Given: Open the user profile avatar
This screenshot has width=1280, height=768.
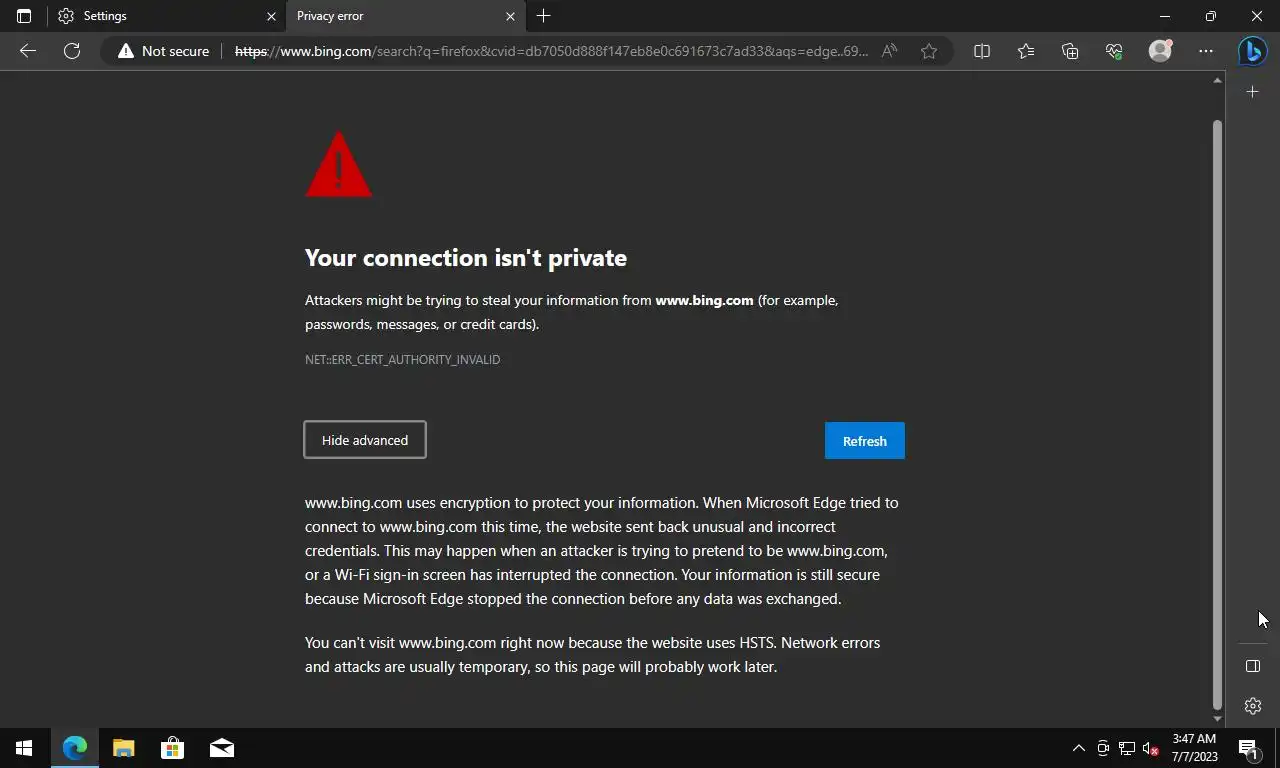Looking at the screenshot, I should coord(1160,51).
